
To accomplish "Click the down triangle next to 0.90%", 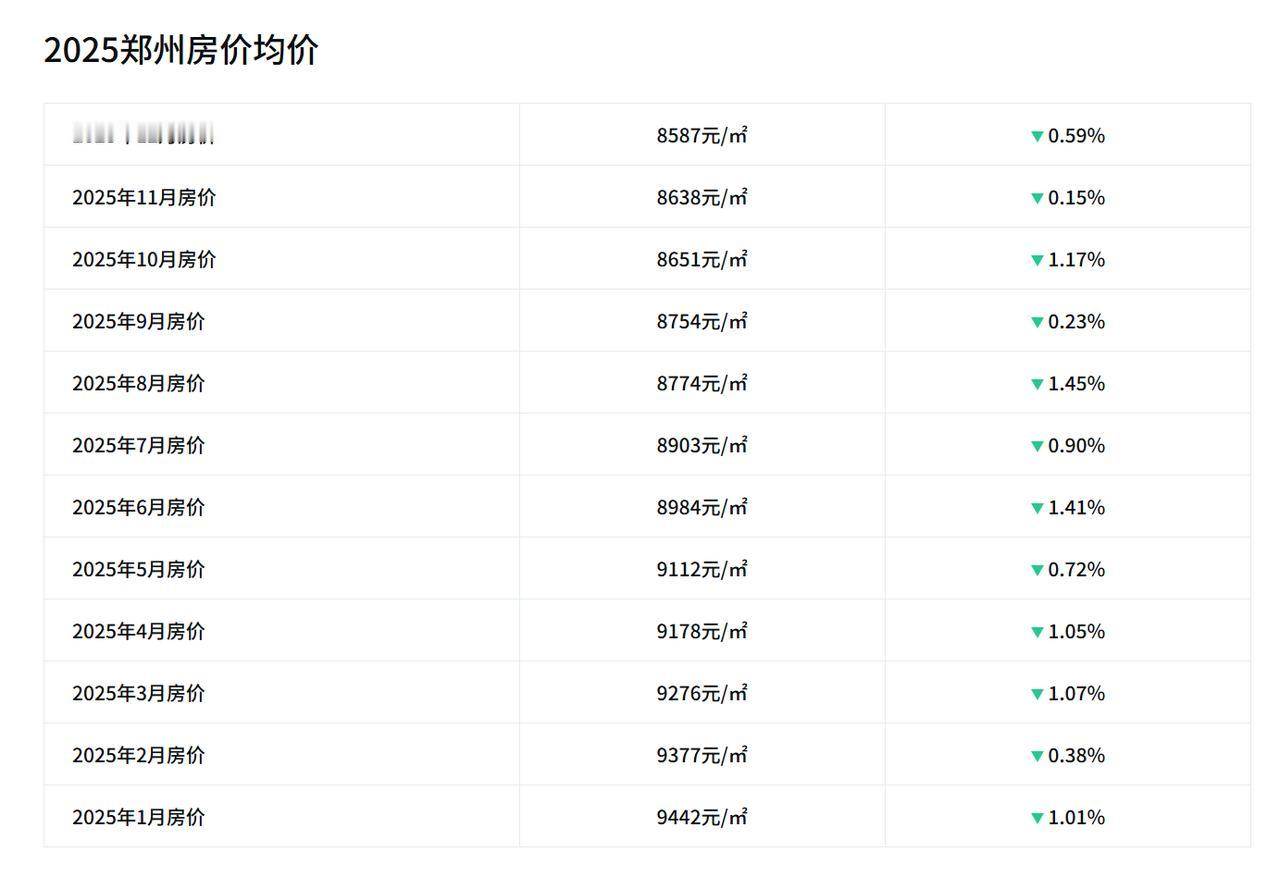I will tap(1037, 446).
